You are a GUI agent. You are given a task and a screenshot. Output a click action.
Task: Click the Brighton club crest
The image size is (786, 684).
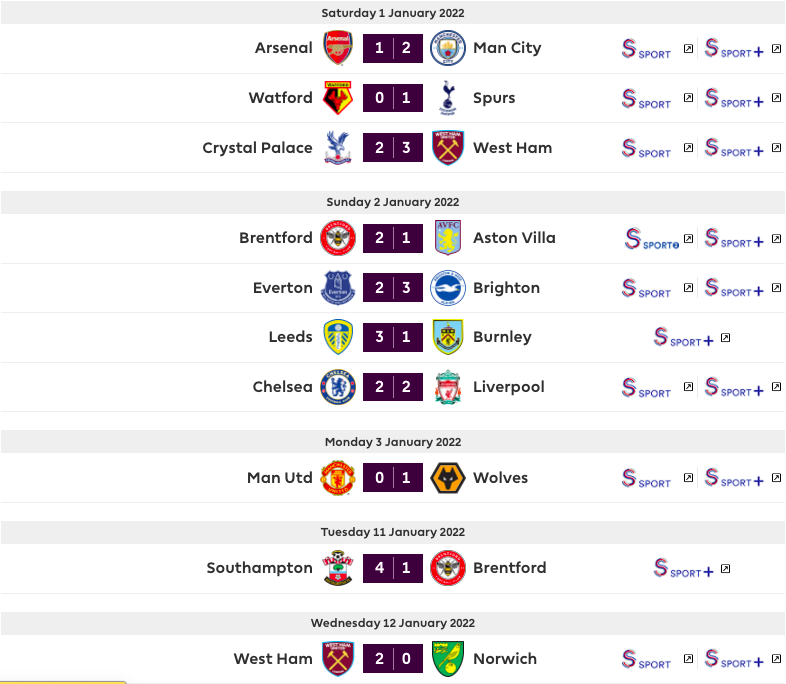[x=447, y=288]
